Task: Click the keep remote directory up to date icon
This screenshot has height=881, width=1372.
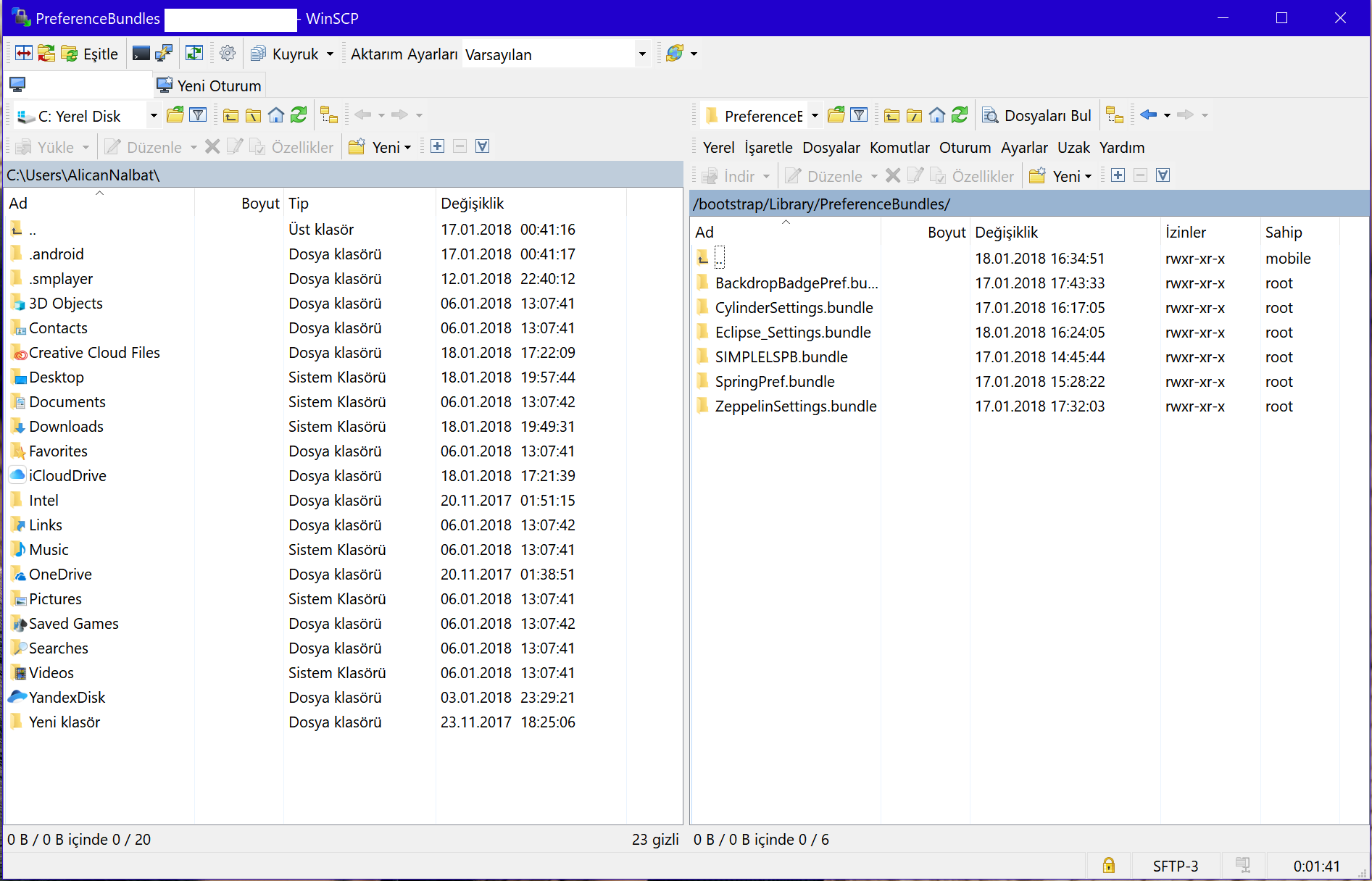Action: click(x=194, y=54)
